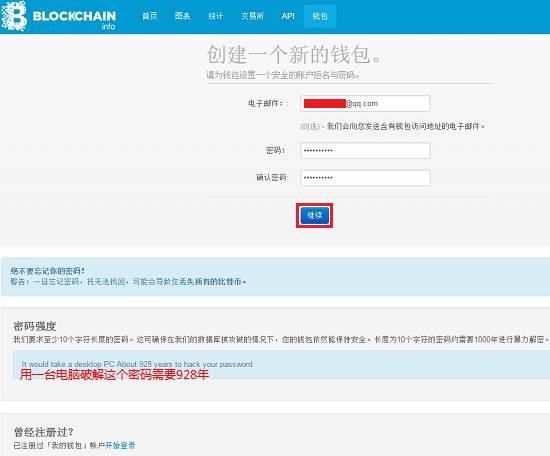Click the 密码强度 section heading
Image resolution: width=550 pixels, height=456 pixels.
(35, 326)
